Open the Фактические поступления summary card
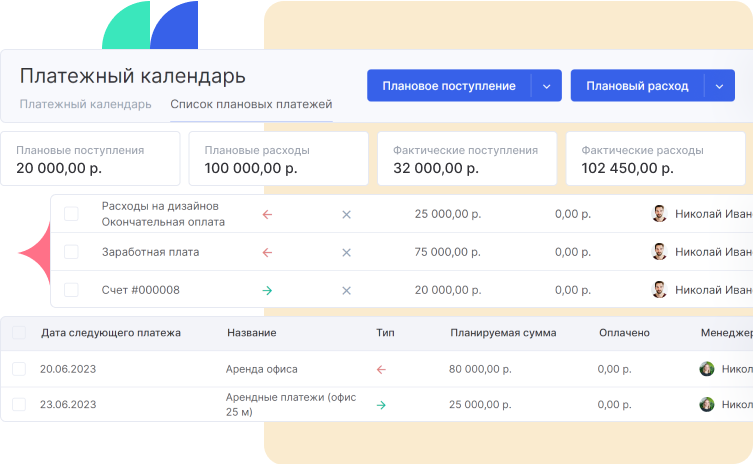This screenshot has height=464, width=753. [466, 158]
